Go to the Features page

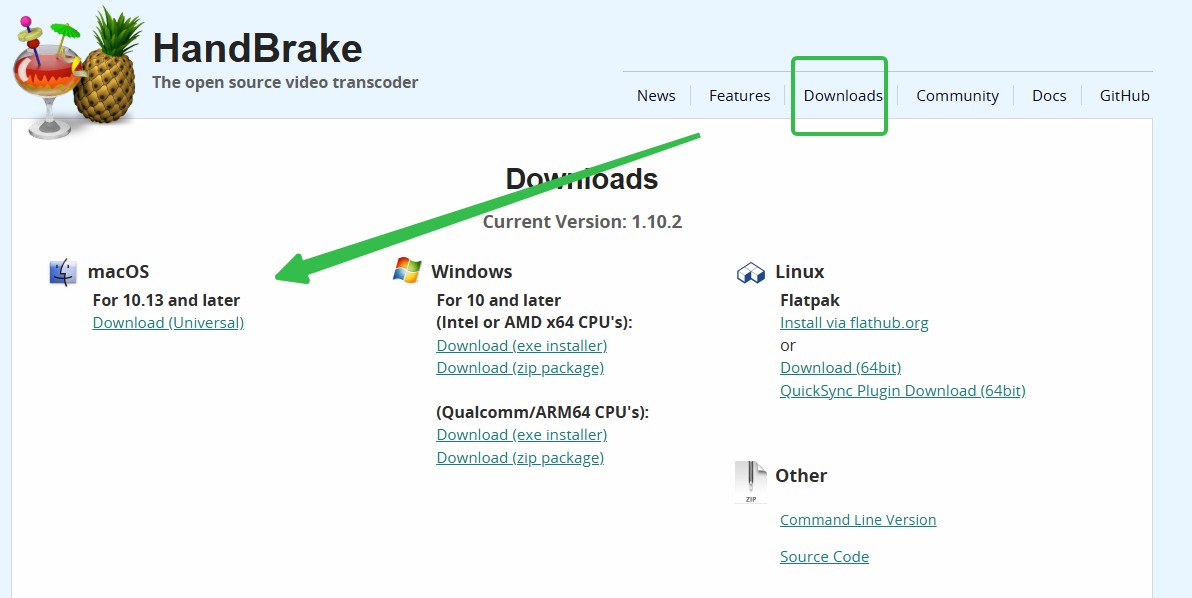739,96
